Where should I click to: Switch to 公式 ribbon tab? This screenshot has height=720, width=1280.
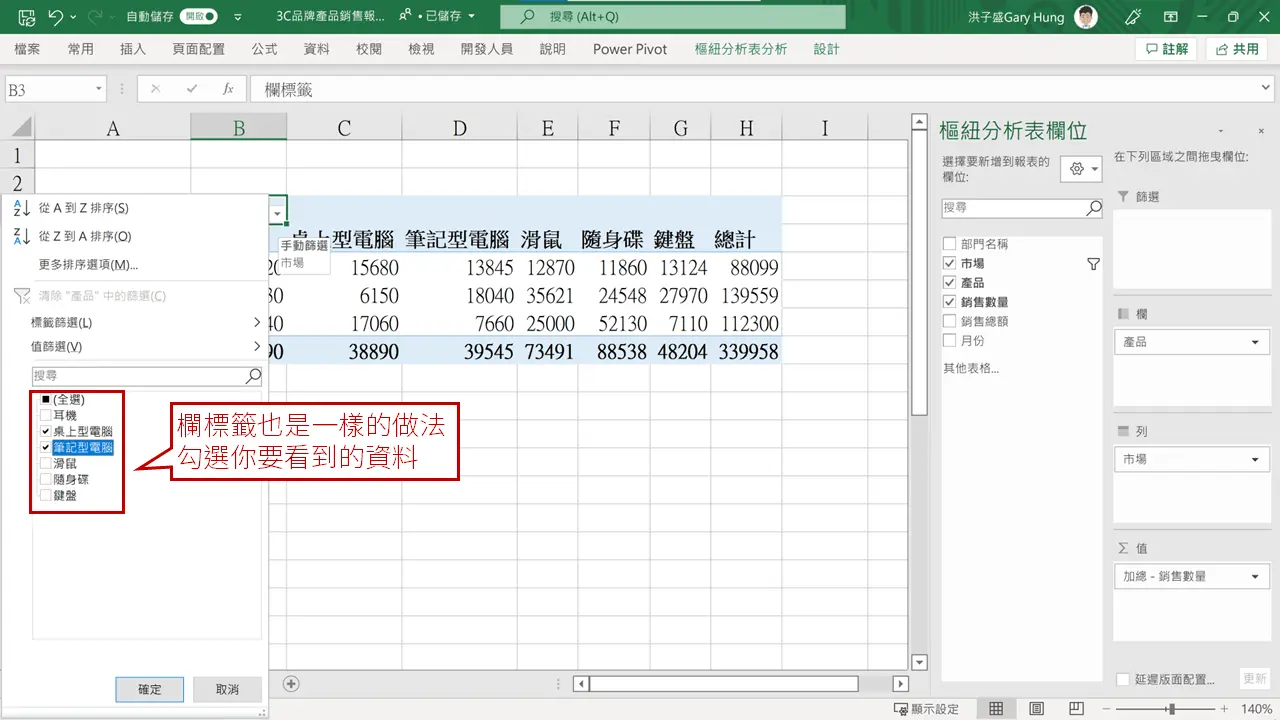tap(264, 49)
